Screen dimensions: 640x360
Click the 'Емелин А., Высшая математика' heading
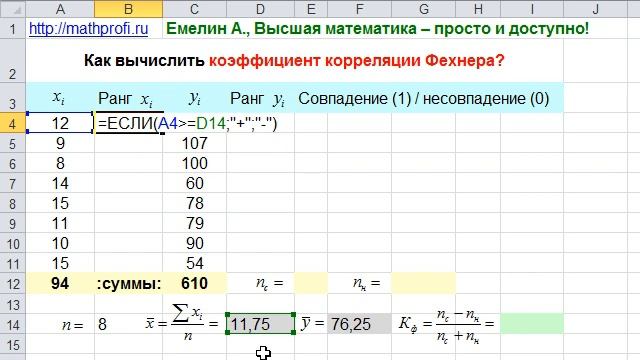(378, 29)
